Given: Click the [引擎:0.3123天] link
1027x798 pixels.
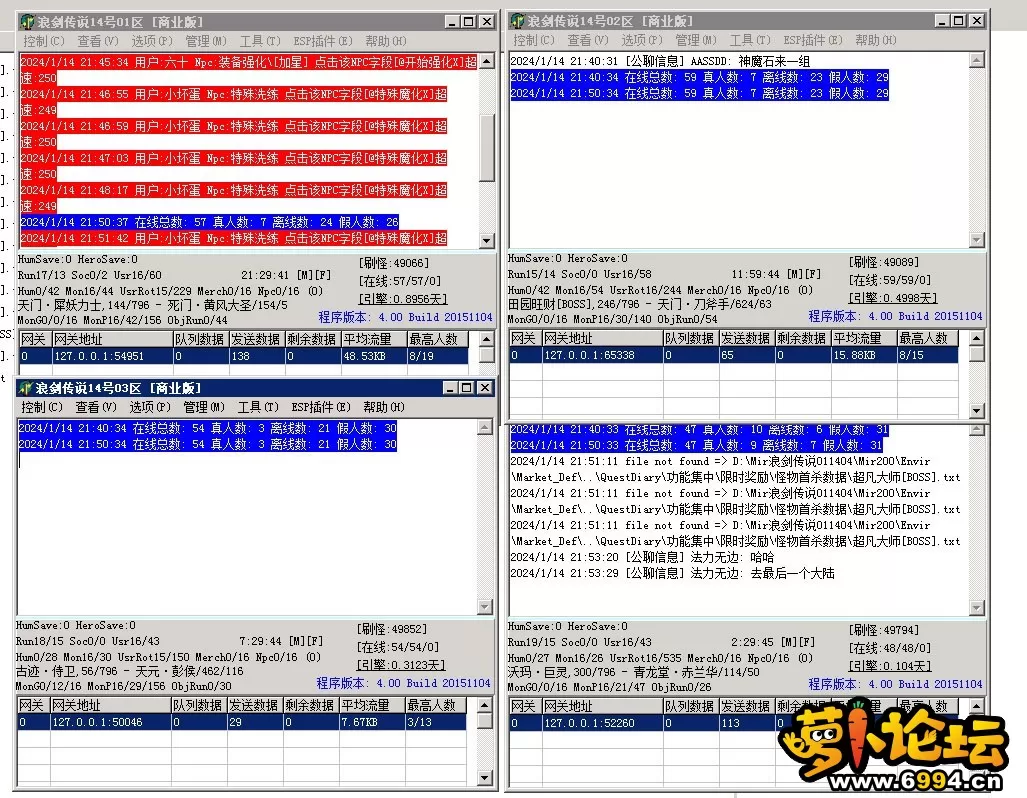Looking at the screenshot, I should (401, 665).
